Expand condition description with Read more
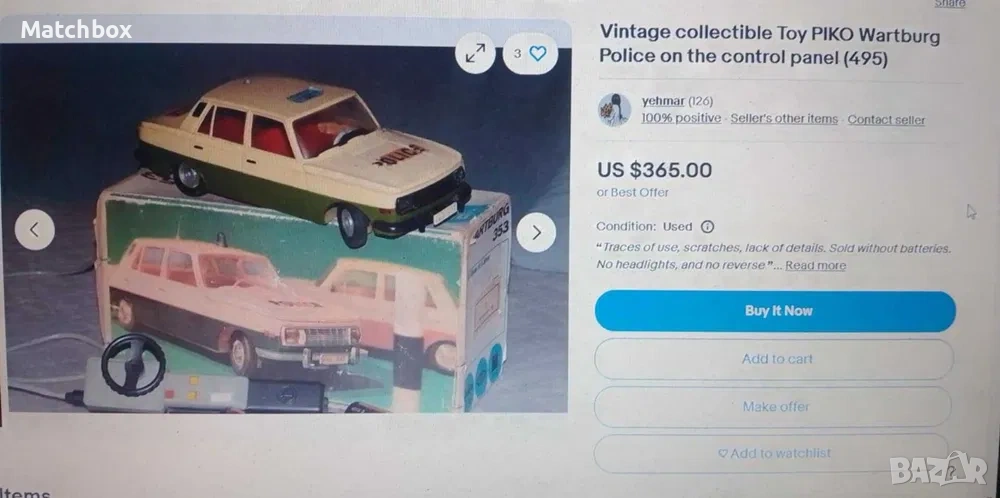Viewport: 1000px width, 498px height. (815, 265)
